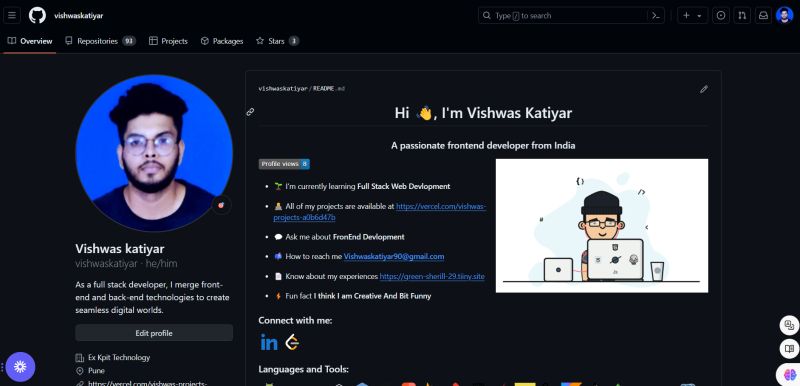800x386 pixels.
Task: Click the translate extension icon at right edge
Action: pos(789,325)
